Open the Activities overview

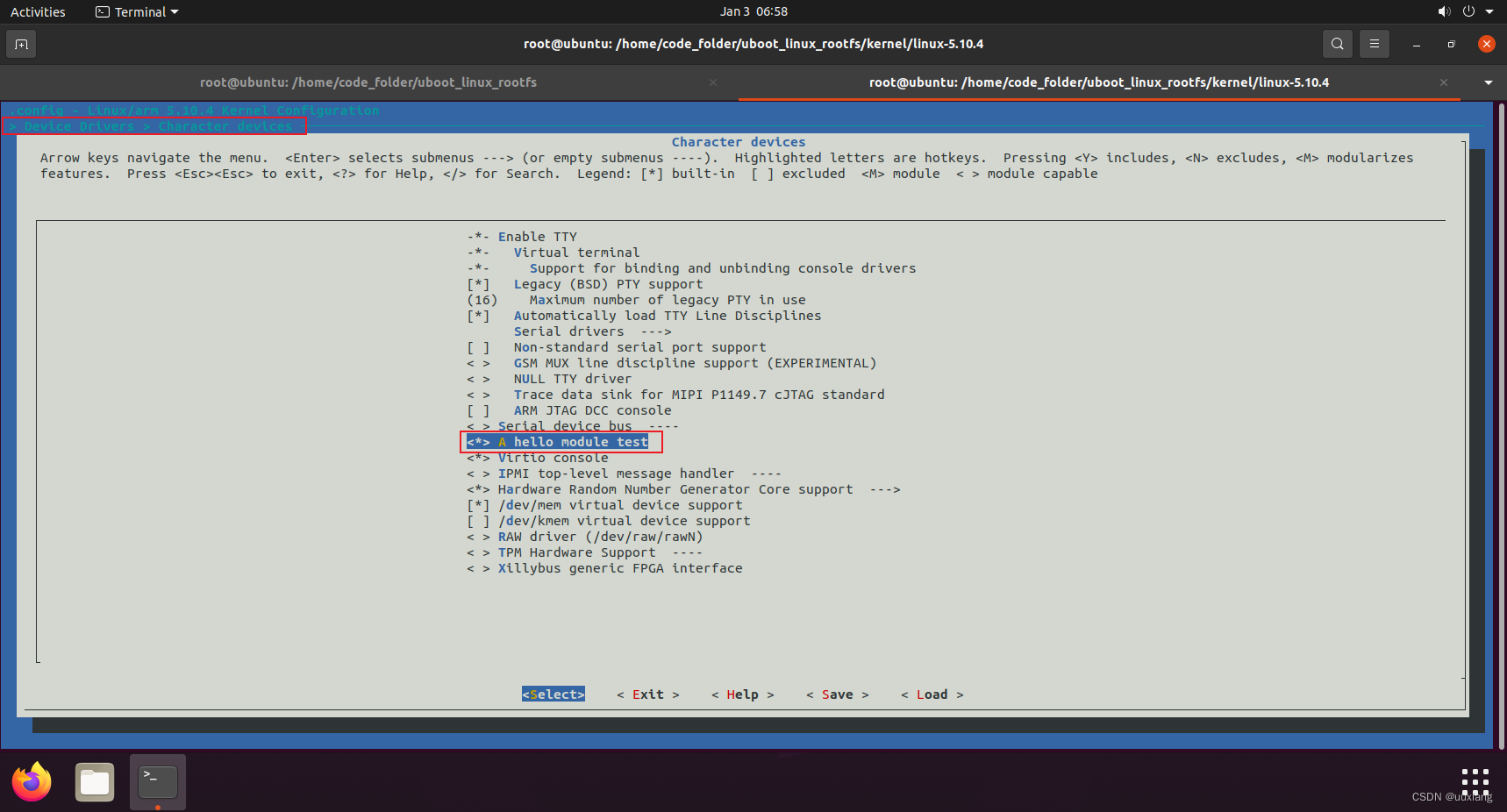tap(38, 12)
